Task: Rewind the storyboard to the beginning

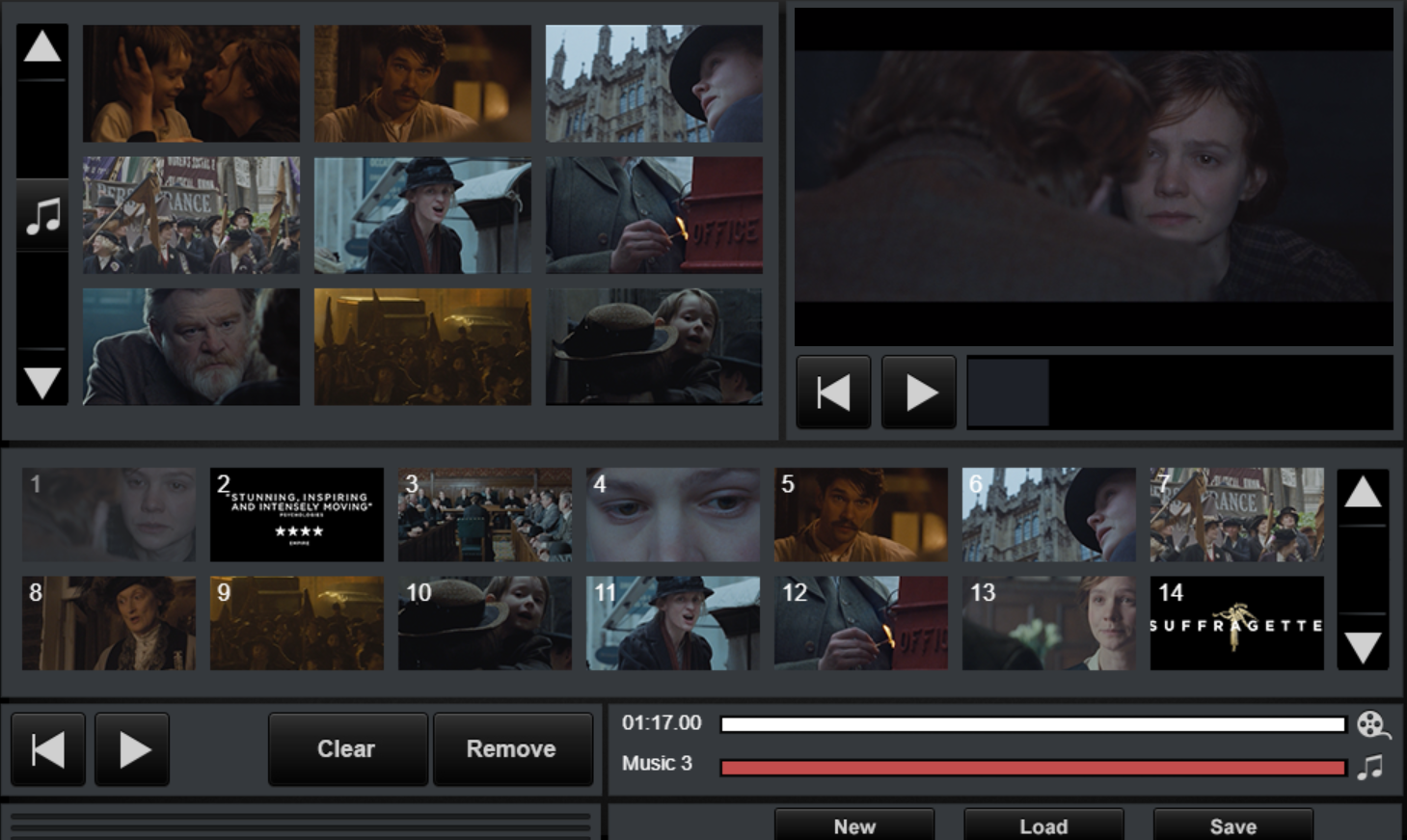Action: [48, 749]
